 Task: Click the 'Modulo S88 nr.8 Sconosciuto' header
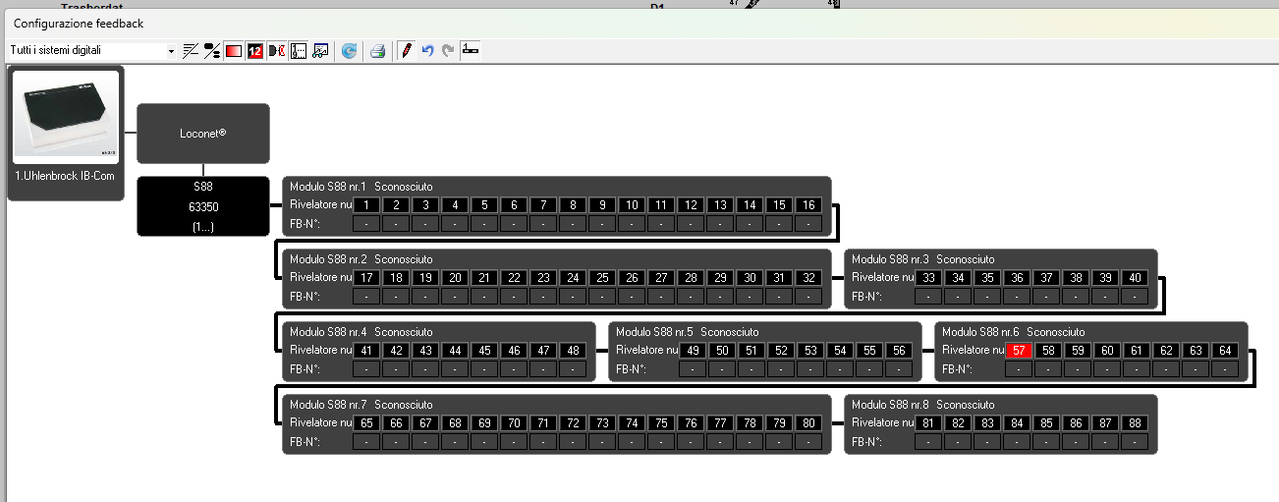point(923,405)
